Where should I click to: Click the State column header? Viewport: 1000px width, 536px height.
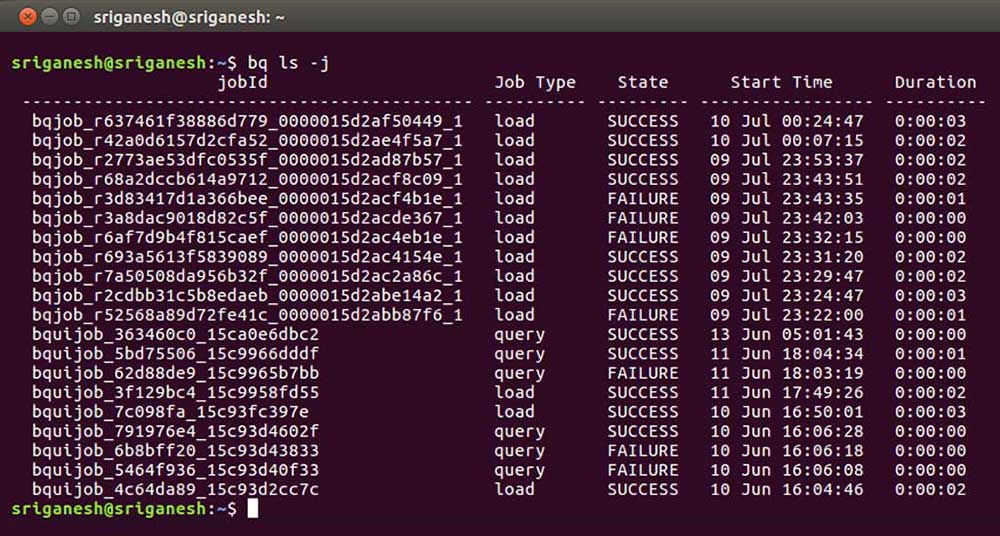click(643, 82)
